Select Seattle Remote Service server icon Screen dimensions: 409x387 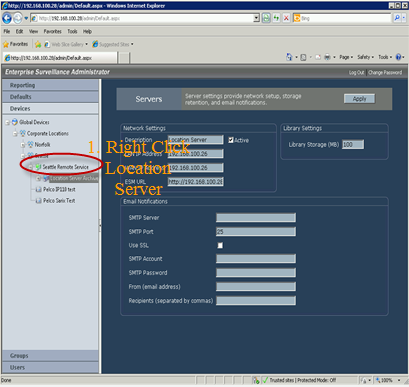tap(38, 167)
